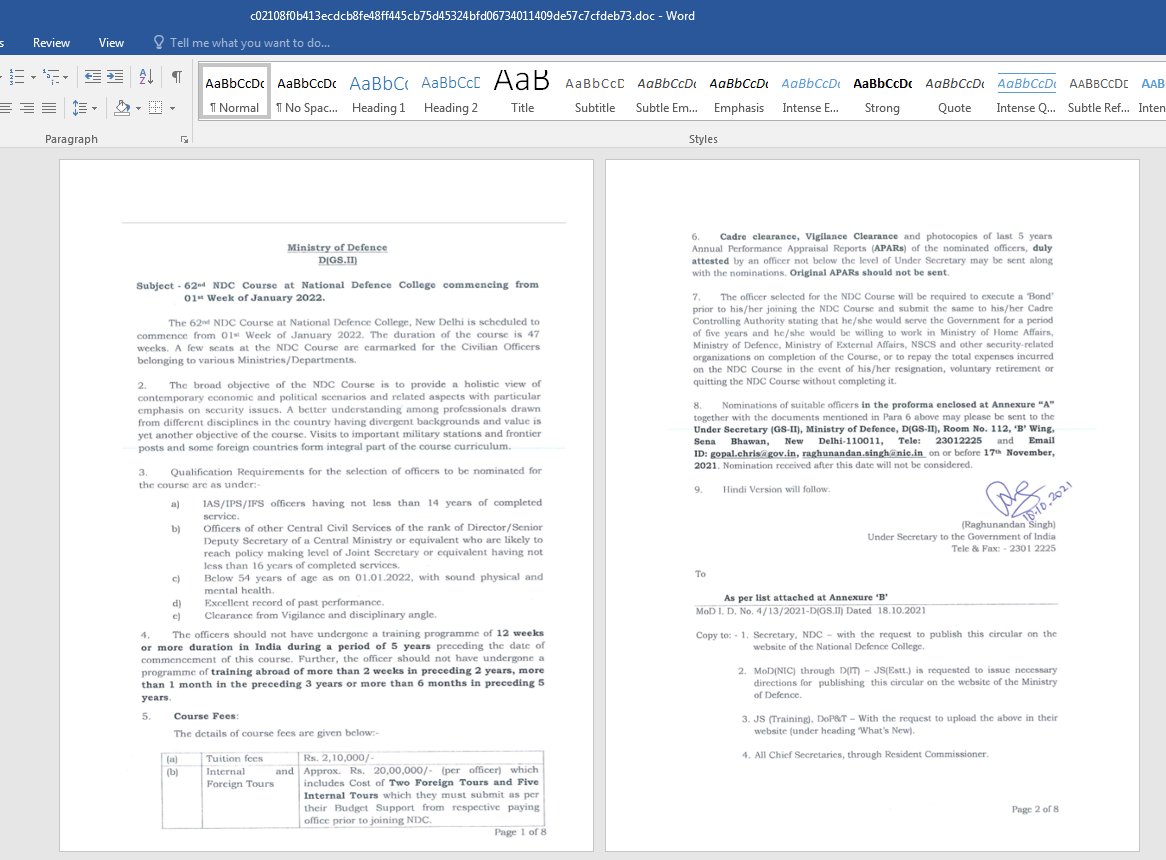The image size is (1166, 860).
Task: Open the Paragraph dialog launcher
Action: pyautogui.click(x=184, y=140)
